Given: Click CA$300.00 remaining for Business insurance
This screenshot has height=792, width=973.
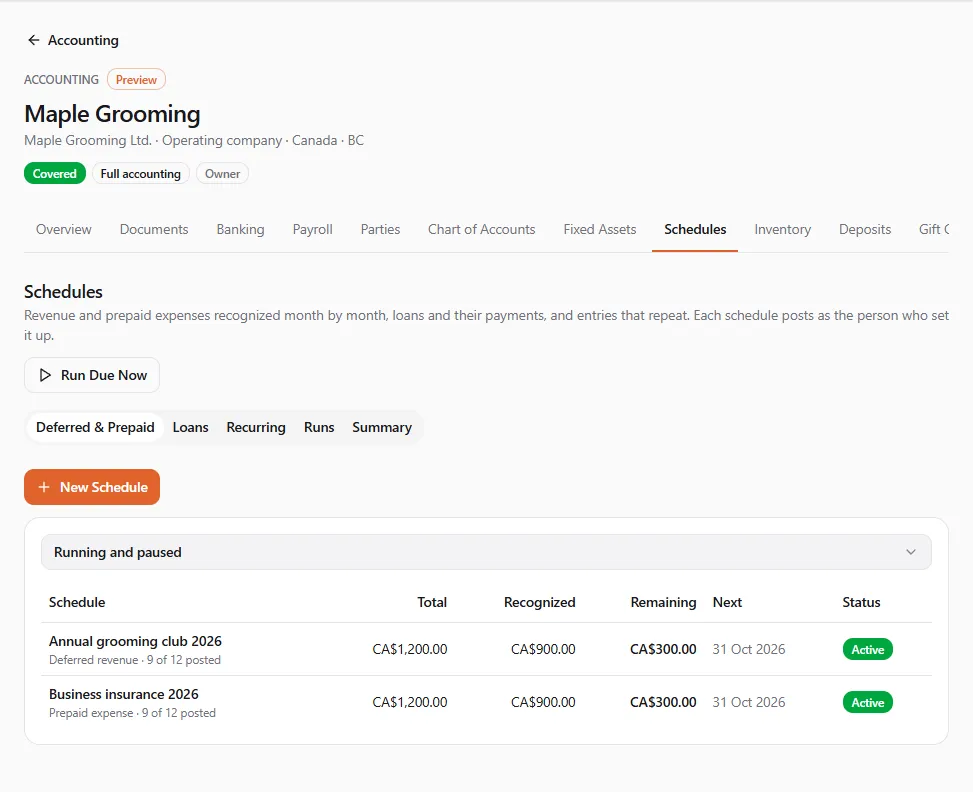Looking at the screenshot, I should tap(663, 703).
